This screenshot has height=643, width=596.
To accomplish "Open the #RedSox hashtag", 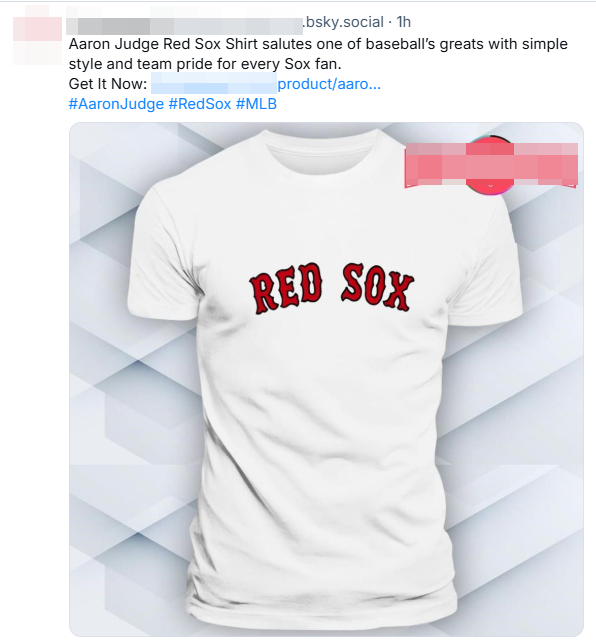I will (200, 104).
